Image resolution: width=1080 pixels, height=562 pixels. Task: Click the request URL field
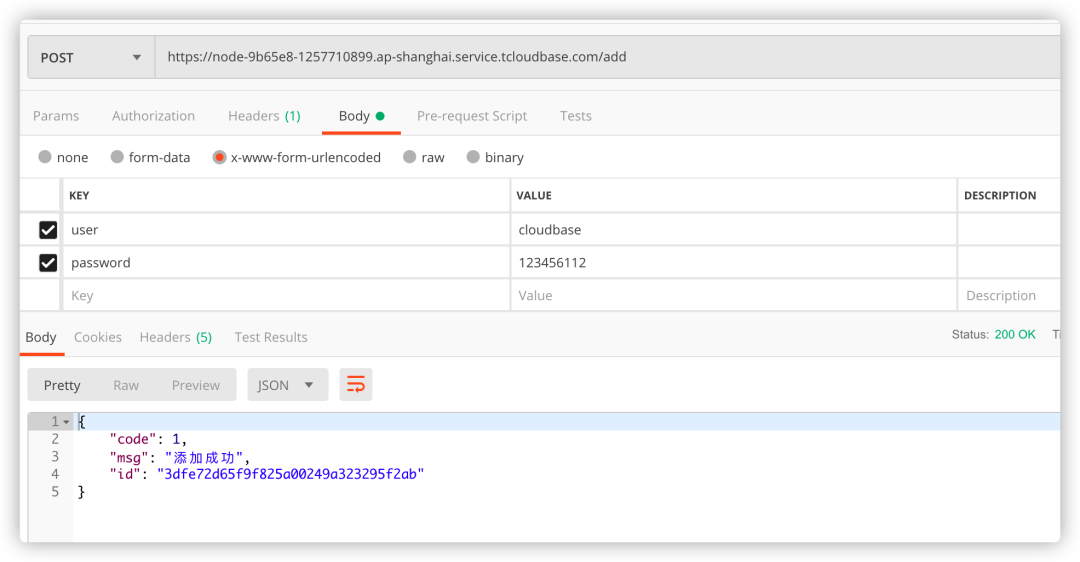[608, 57]
